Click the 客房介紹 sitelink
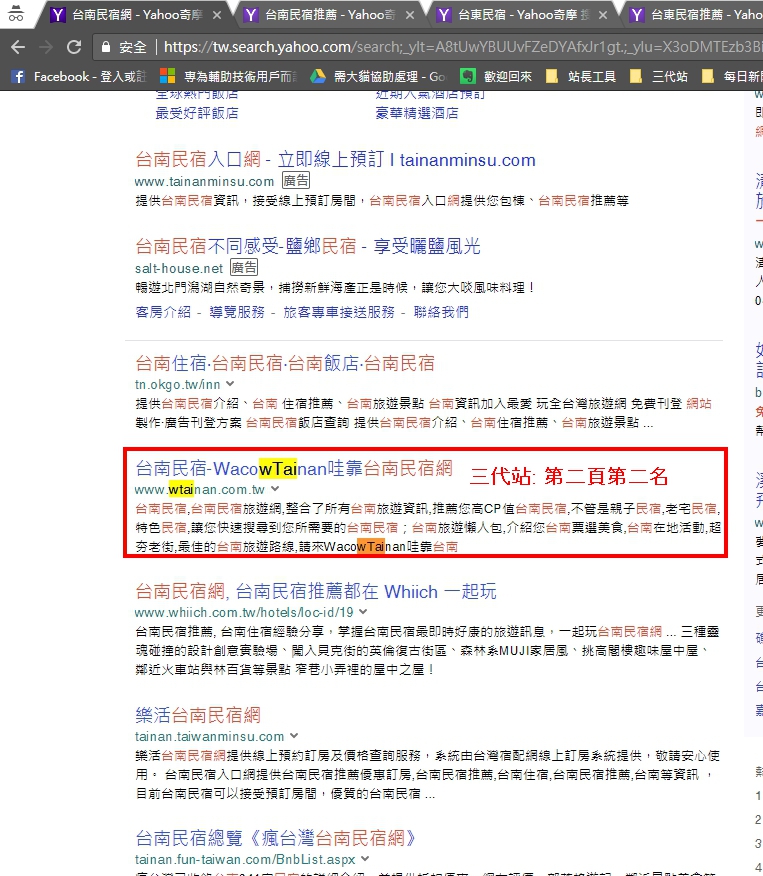 (x=163, y=312)
